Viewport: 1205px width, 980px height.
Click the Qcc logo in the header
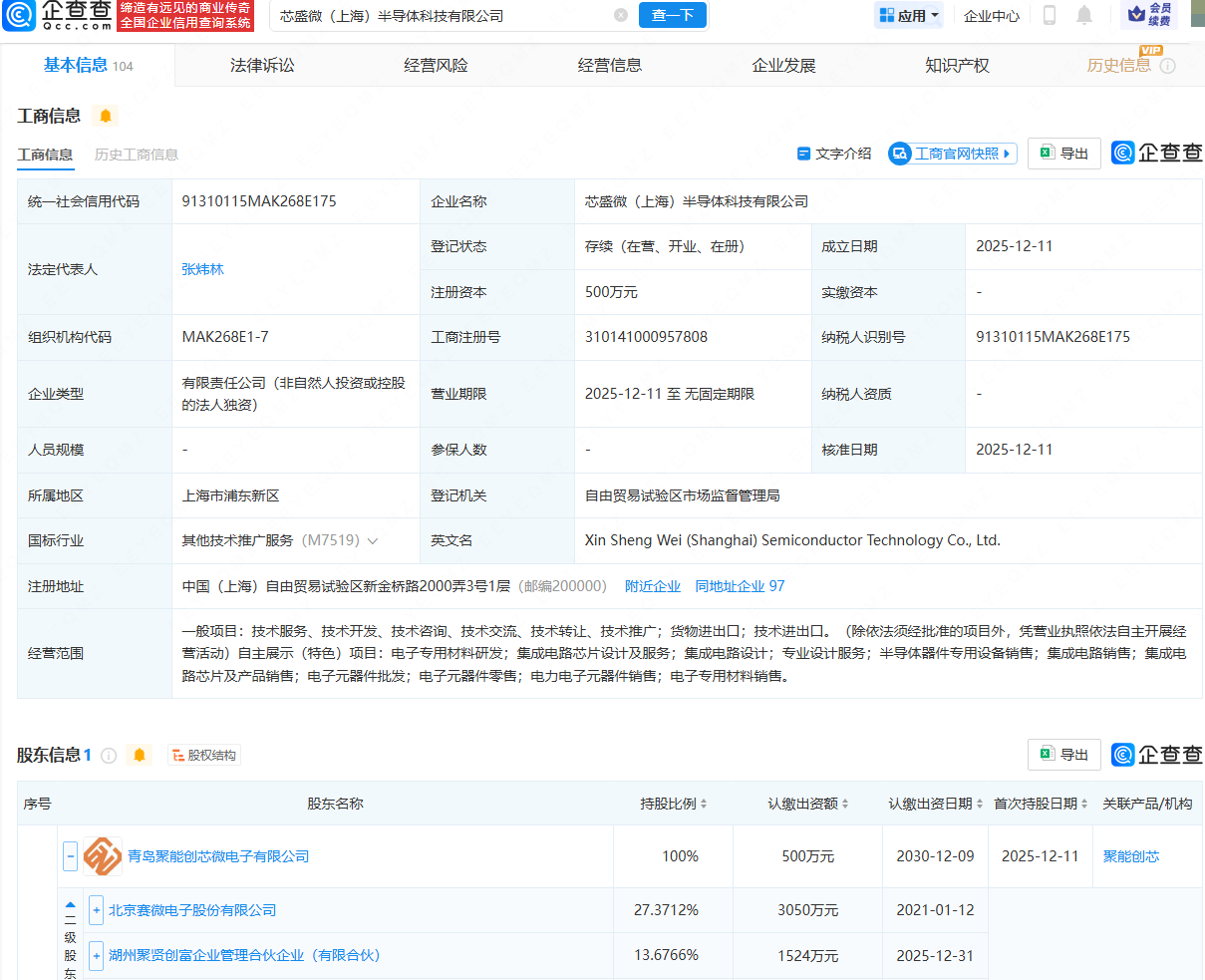58,15
